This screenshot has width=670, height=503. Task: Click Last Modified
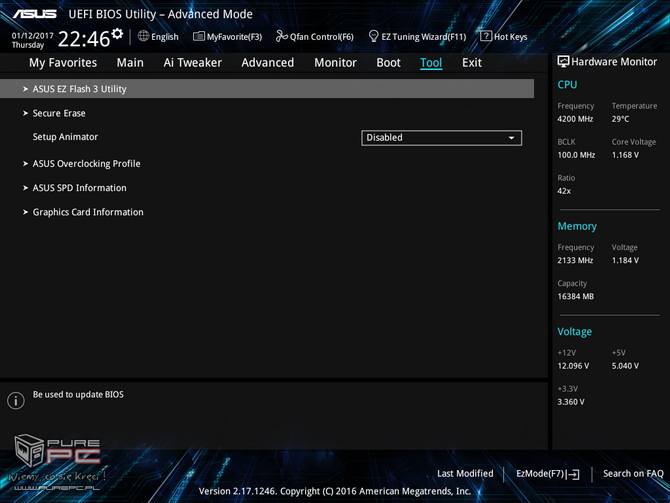point(465,474)
